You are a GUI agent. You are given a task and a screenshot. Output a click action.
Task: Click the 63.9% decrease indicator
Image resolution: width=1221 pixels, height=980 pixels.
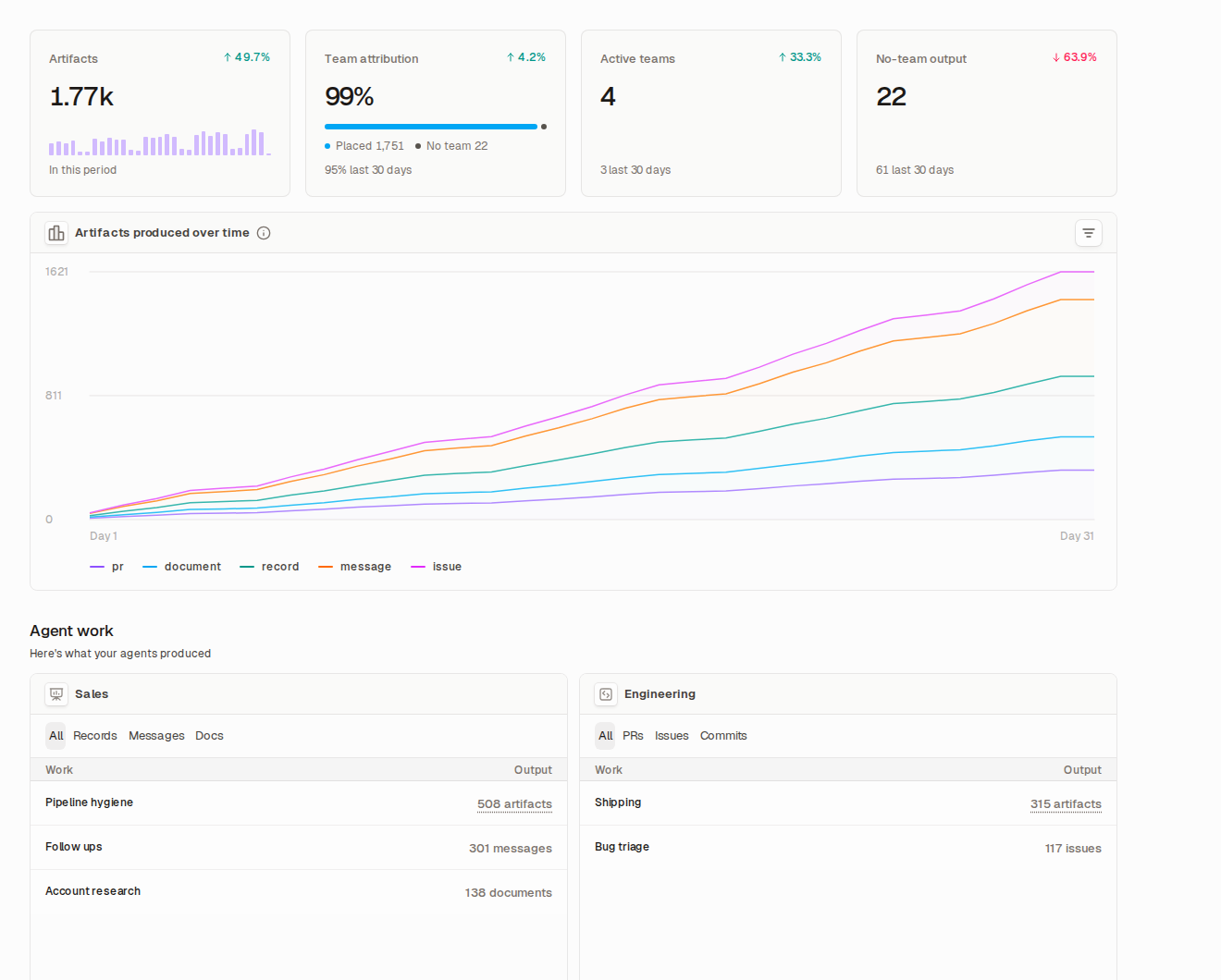click(x=1075, y=57)
